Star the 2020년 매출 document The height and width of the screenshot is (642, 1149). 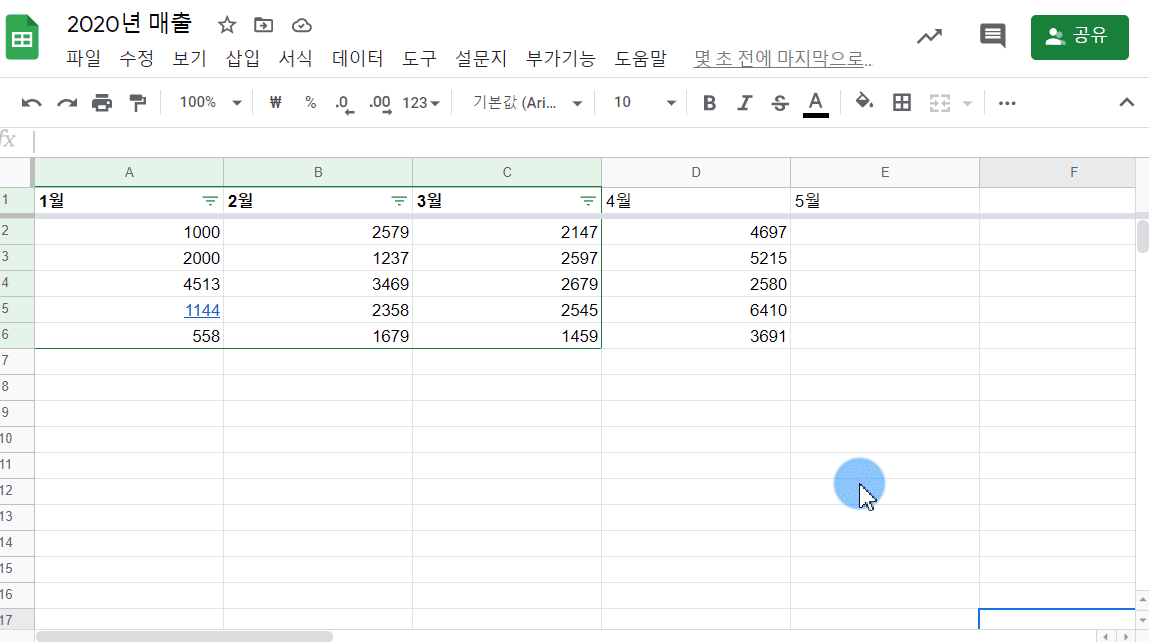(x=227, y=26)
